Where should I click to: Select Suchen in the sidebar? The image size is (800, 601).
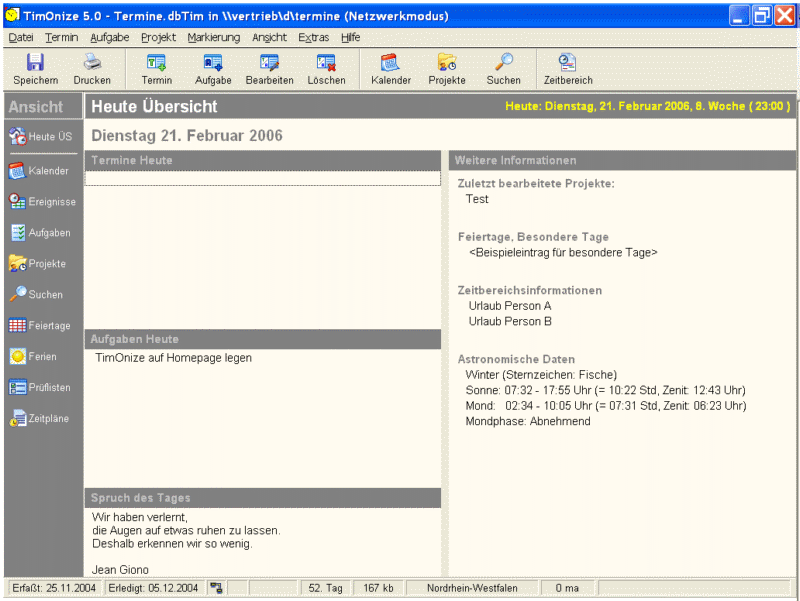tap(36, 294)
